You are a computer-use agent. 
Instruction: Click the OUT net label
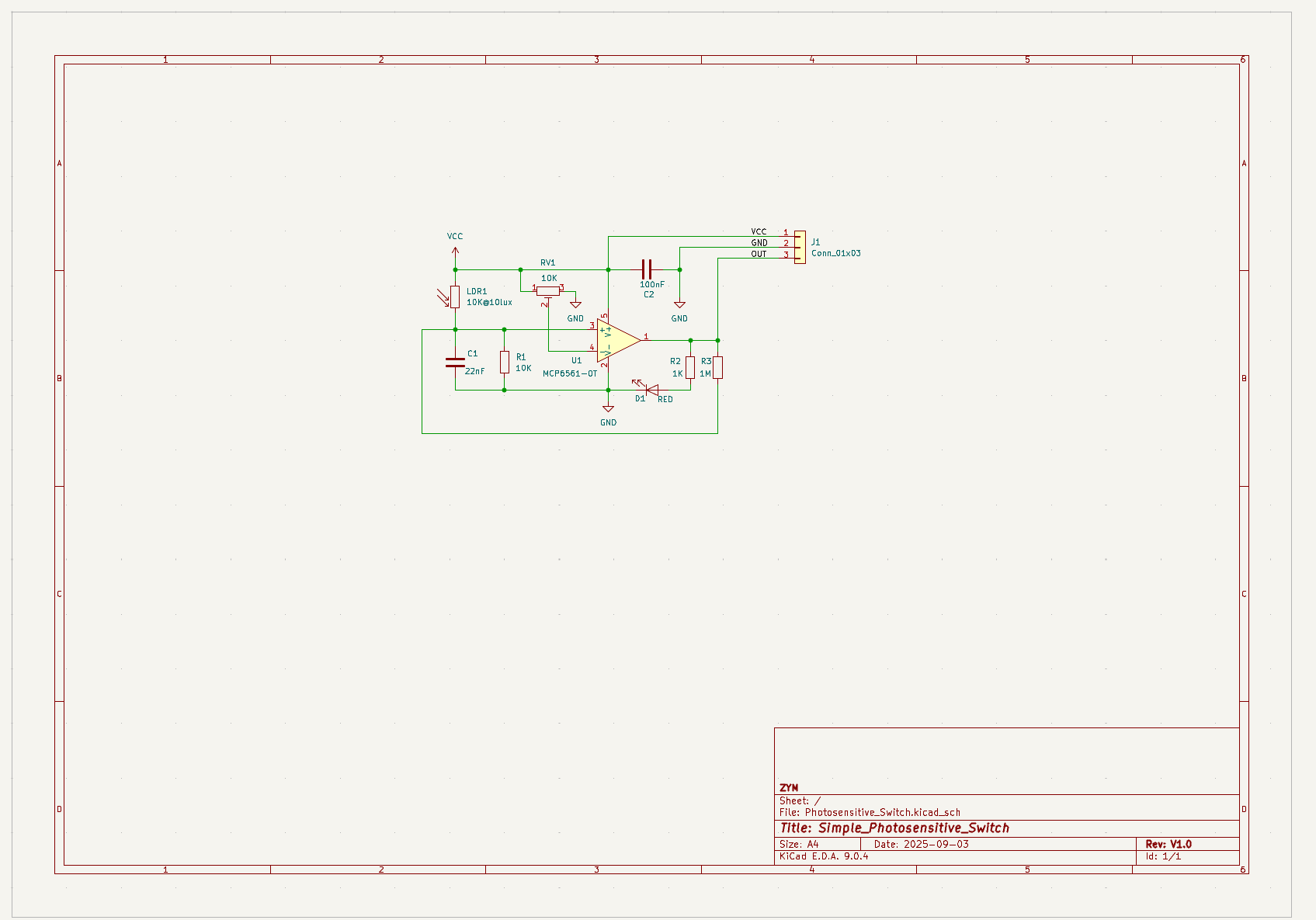point(759,254)
